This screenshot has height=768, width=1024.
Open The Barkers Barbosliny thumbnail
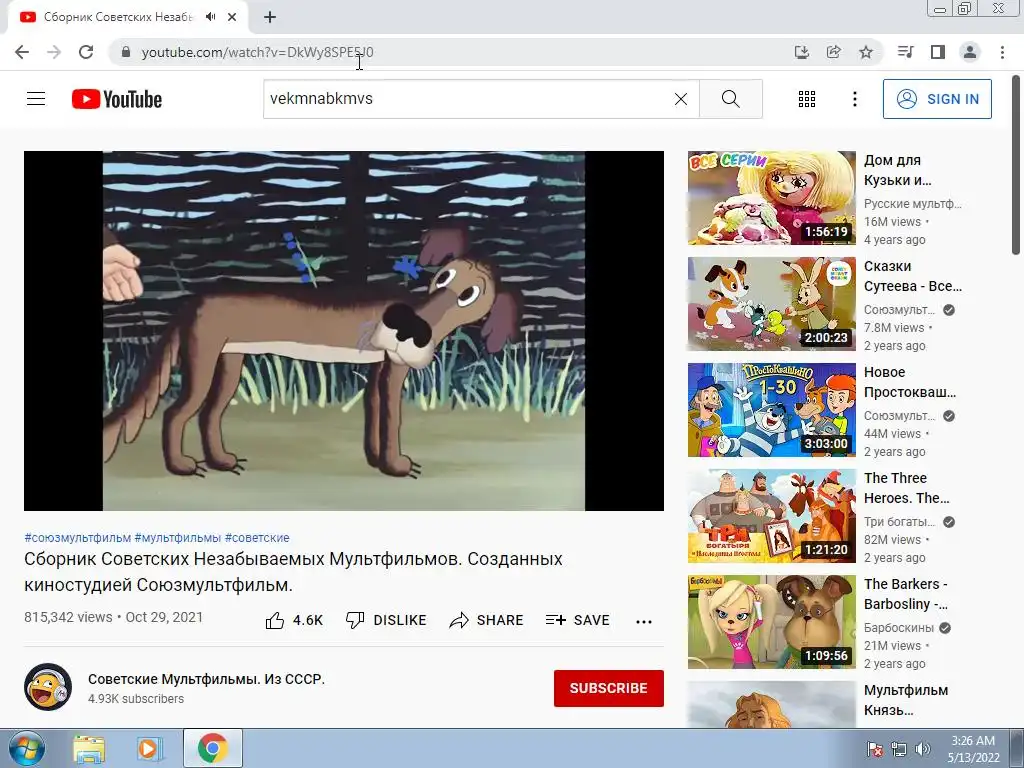(x=771, y=622)
